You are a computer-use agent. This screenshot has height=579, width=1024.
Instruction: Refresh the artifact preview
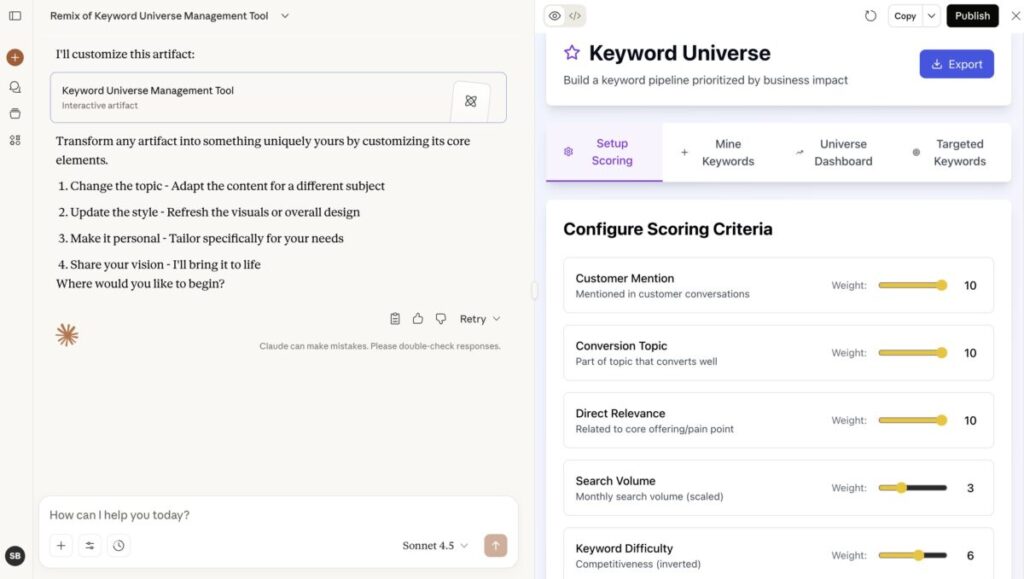click(871, 16)
